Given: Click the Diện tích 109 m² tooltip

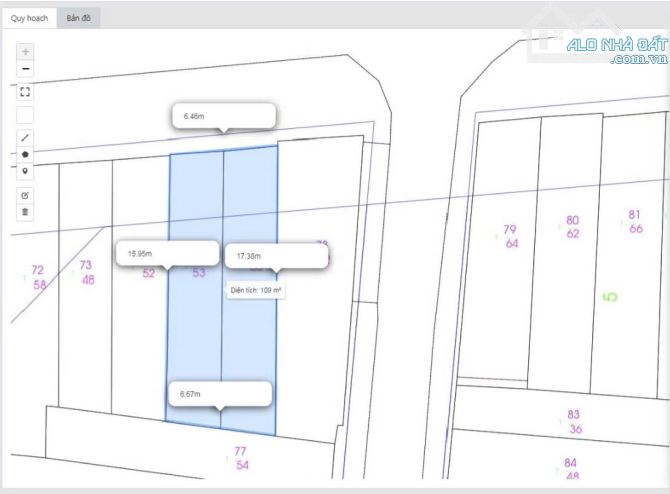Looking at the screenshot, I should pyautogui.click(x=256, y=290).
